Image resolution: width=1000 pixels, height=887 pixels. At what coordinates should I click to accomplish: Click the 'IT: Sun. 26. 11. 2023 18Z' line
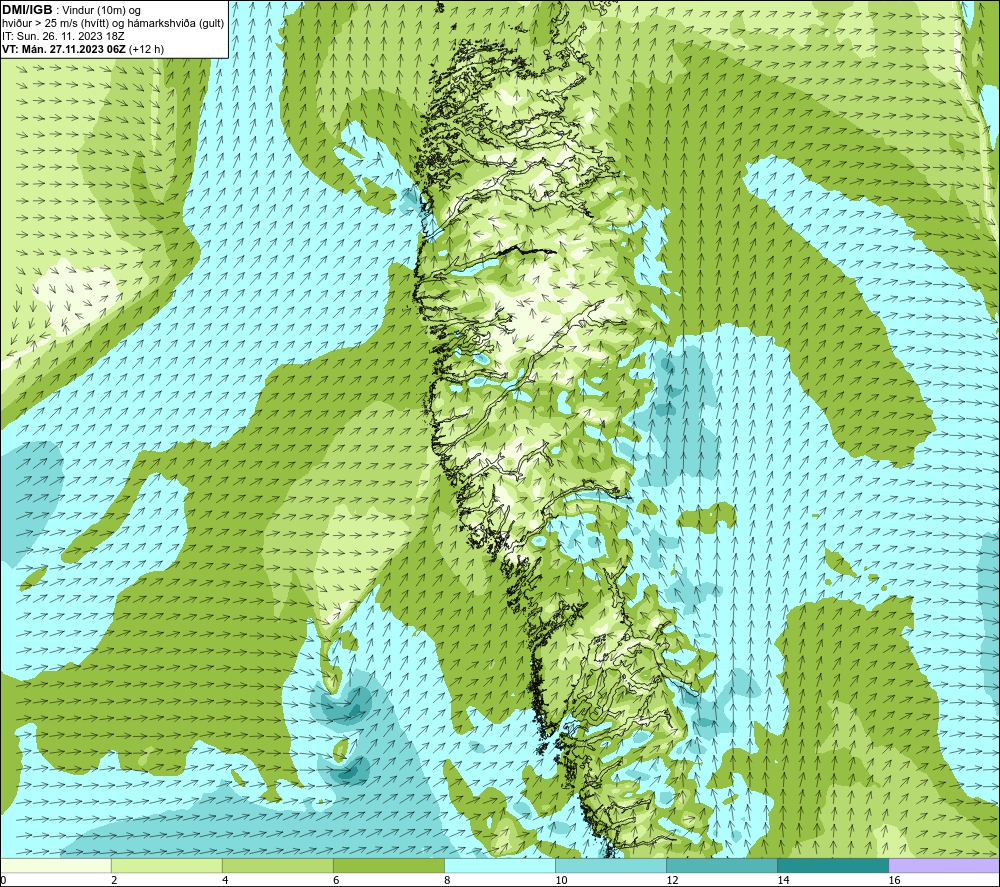pyautogui.click(x=63, y=36)
